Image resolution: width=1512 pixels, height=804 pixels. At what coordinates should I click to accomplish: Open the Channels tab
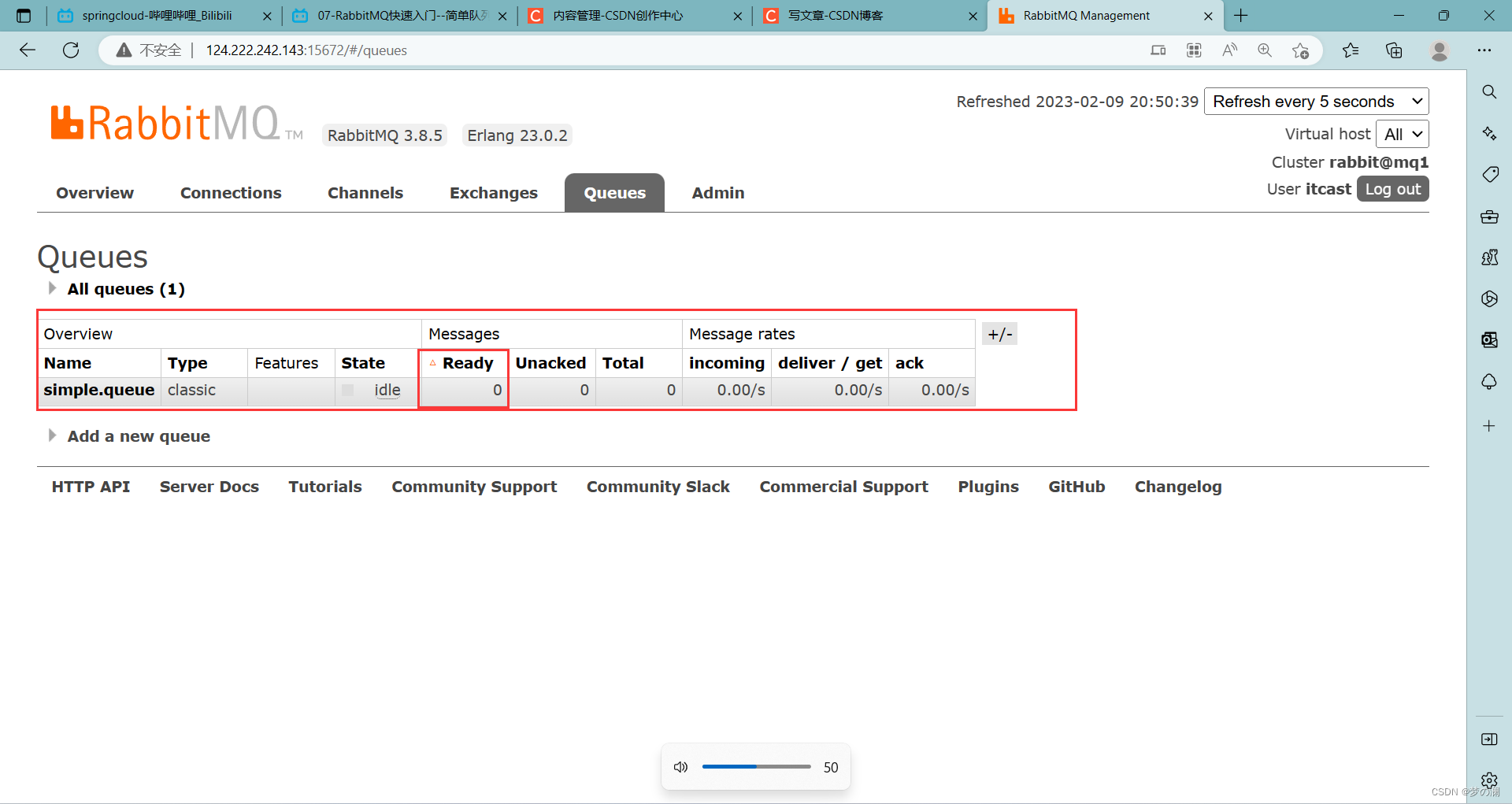point(365,193)
